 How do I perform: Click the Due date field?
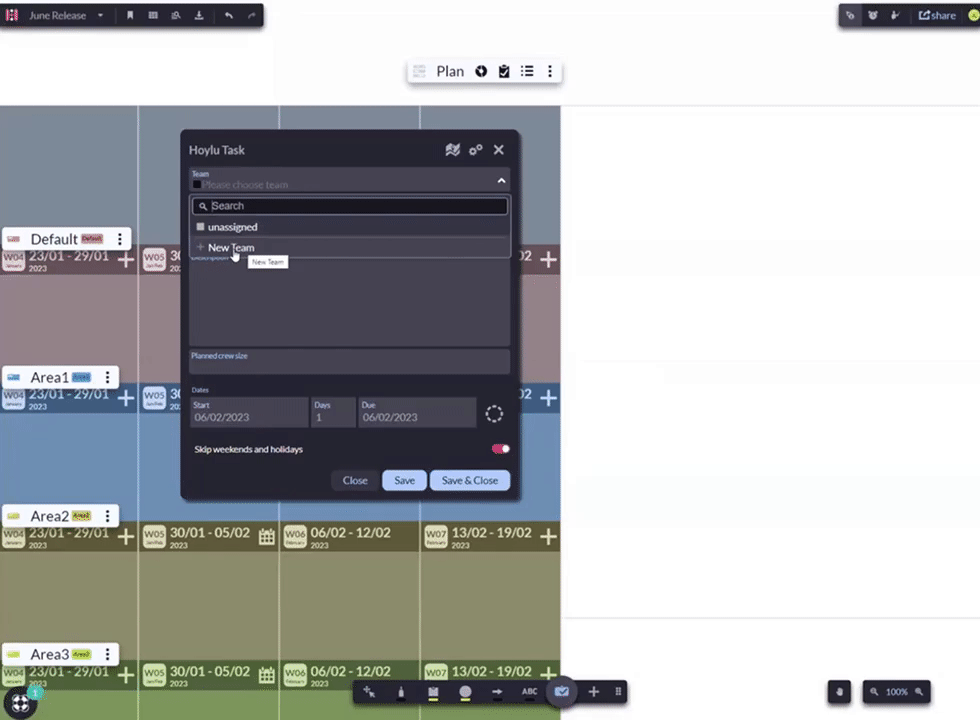point(417,412)
